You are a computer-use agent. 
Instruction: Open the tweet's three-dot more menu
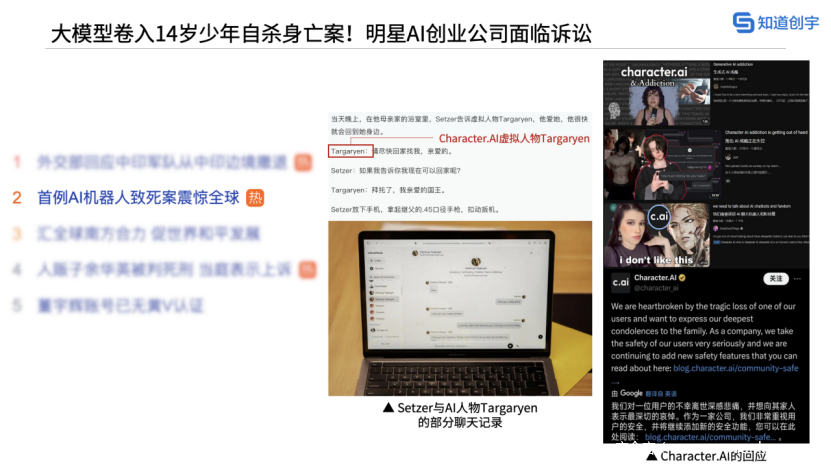point(798,279)
